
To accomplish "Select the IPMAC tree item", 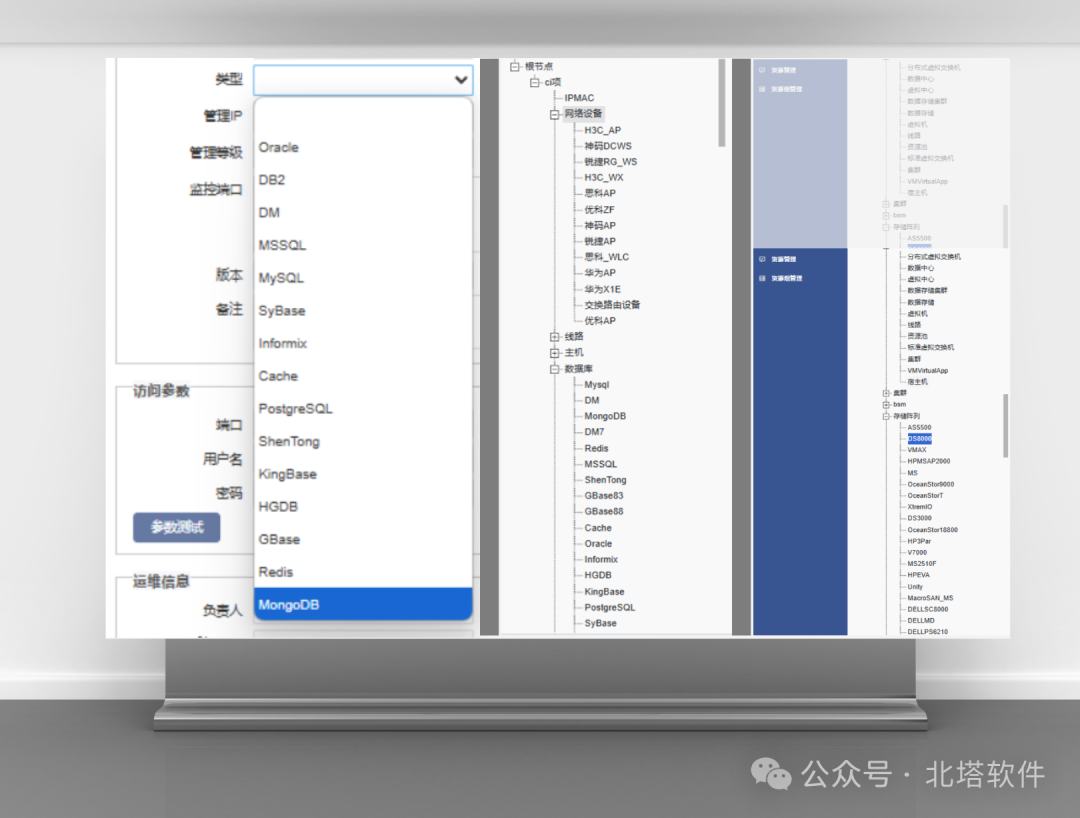I will coord(579,98).
